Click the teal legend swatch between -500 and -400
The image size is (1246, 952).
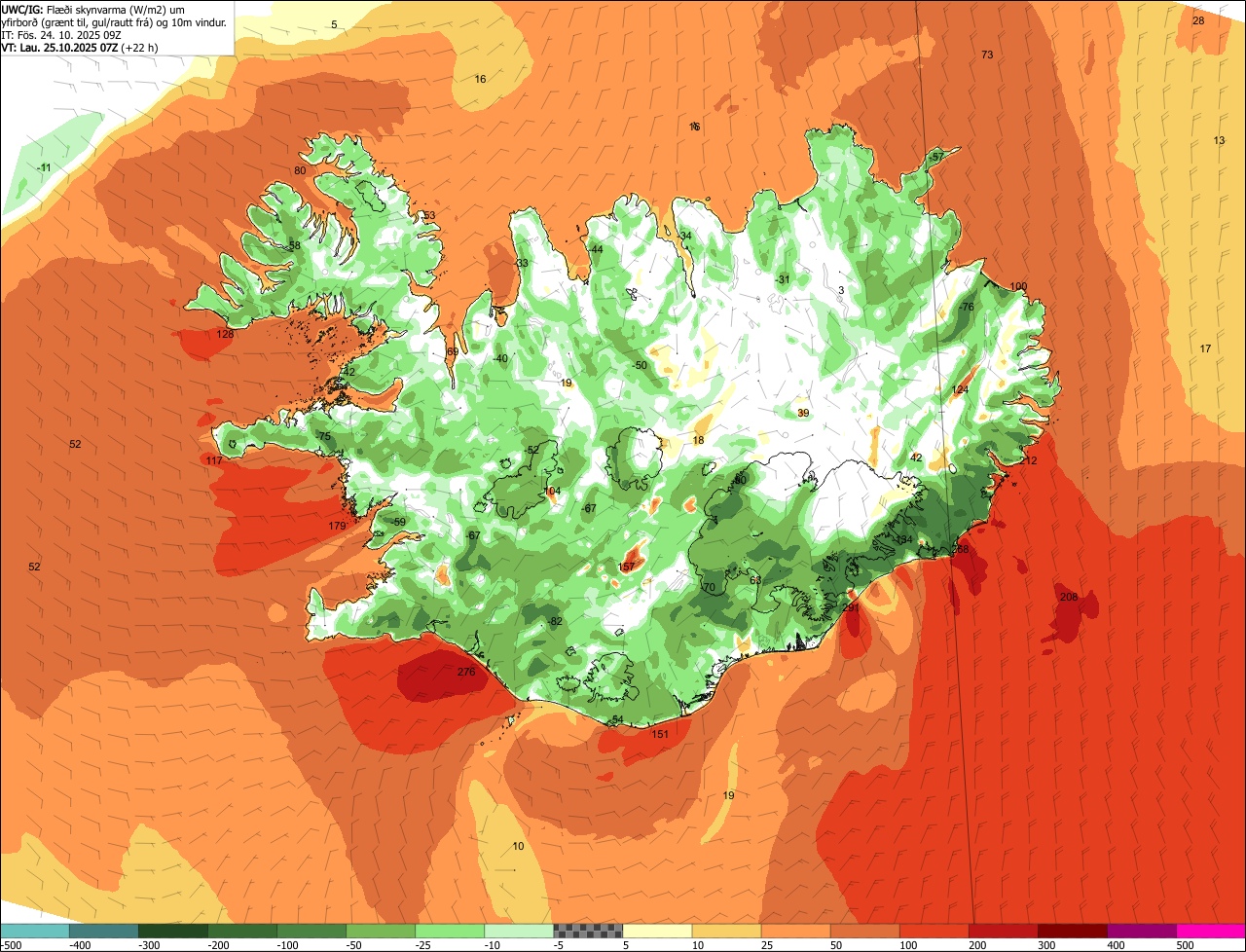coord(35,932)
